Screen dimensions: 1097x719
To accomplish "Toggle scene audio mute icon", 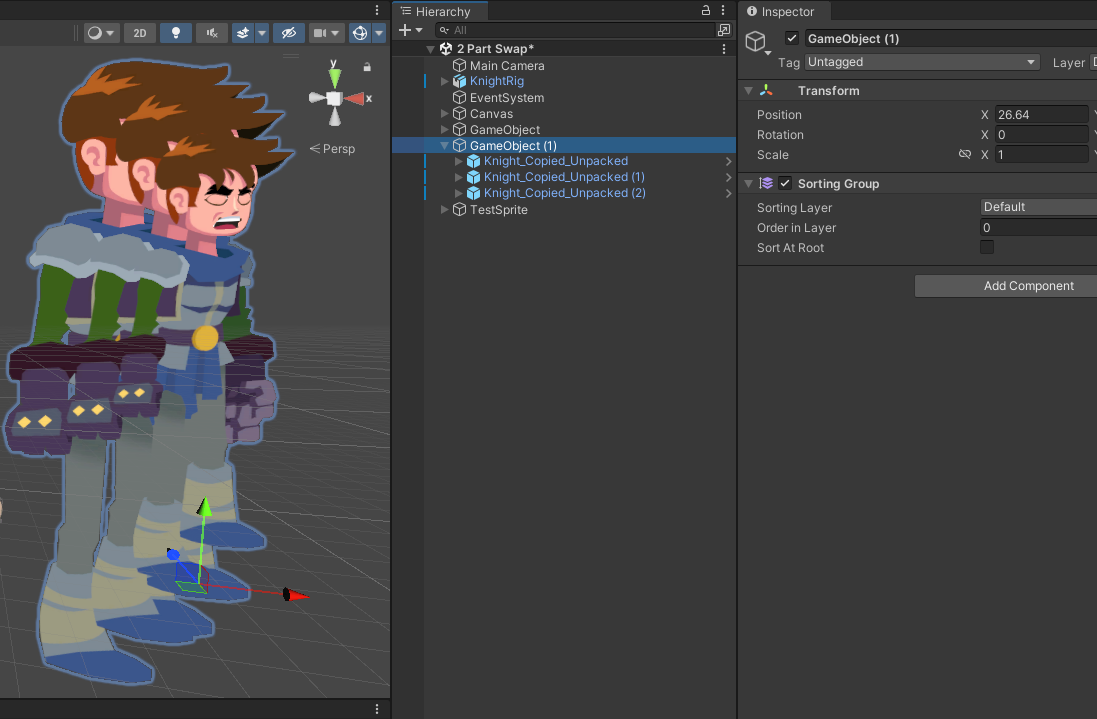I will click(212, 33).
